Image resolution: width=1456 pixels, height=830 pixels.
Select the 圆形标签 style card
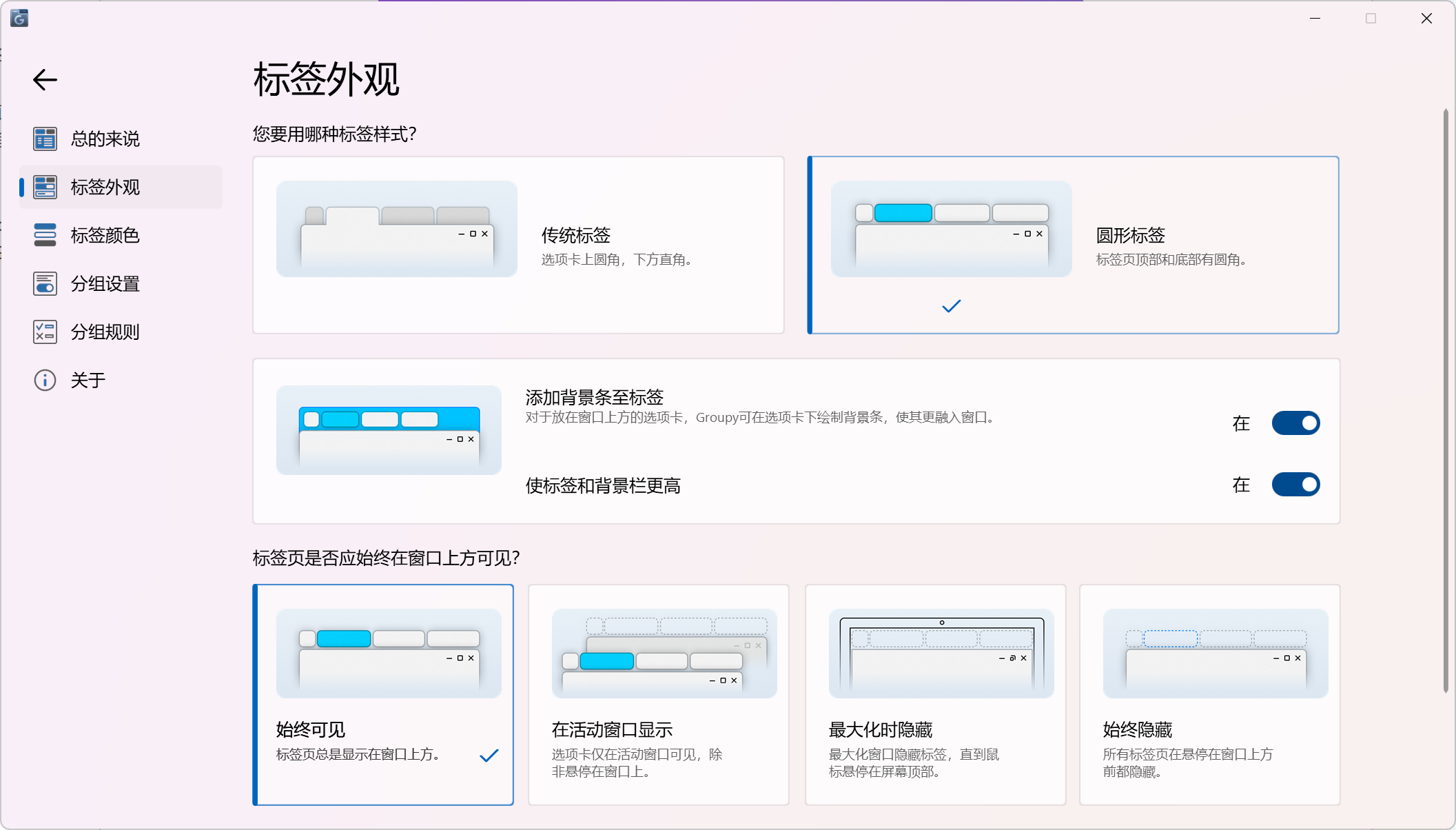(x=1073, y=245)
